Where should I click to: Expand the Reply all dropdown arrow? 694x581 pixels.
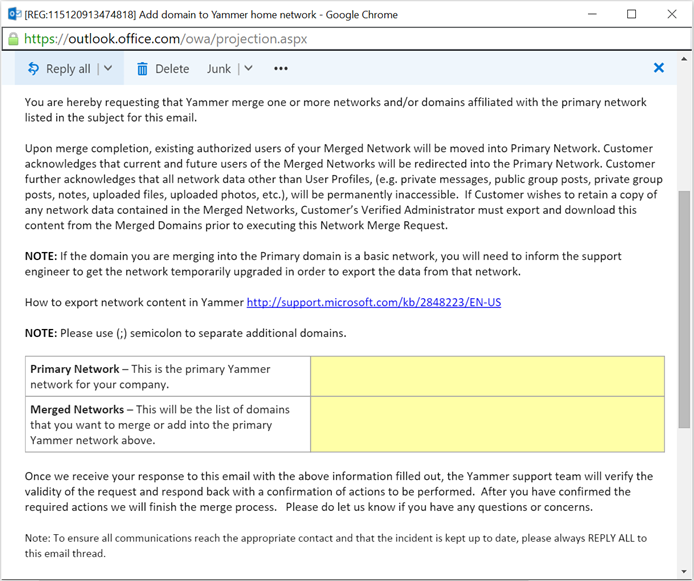pyautogui.click(x=108, y=69)
